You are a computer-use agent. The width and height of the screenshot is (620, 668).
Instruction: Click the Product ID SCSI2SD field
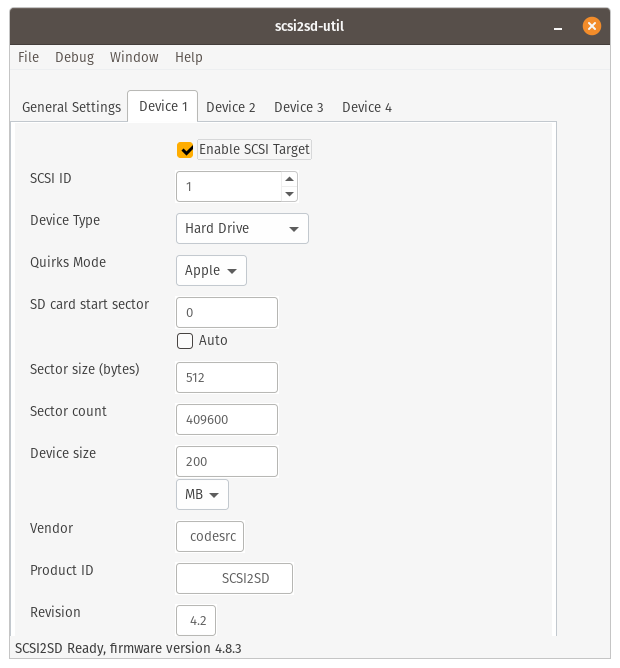click(x=234, y=579)
